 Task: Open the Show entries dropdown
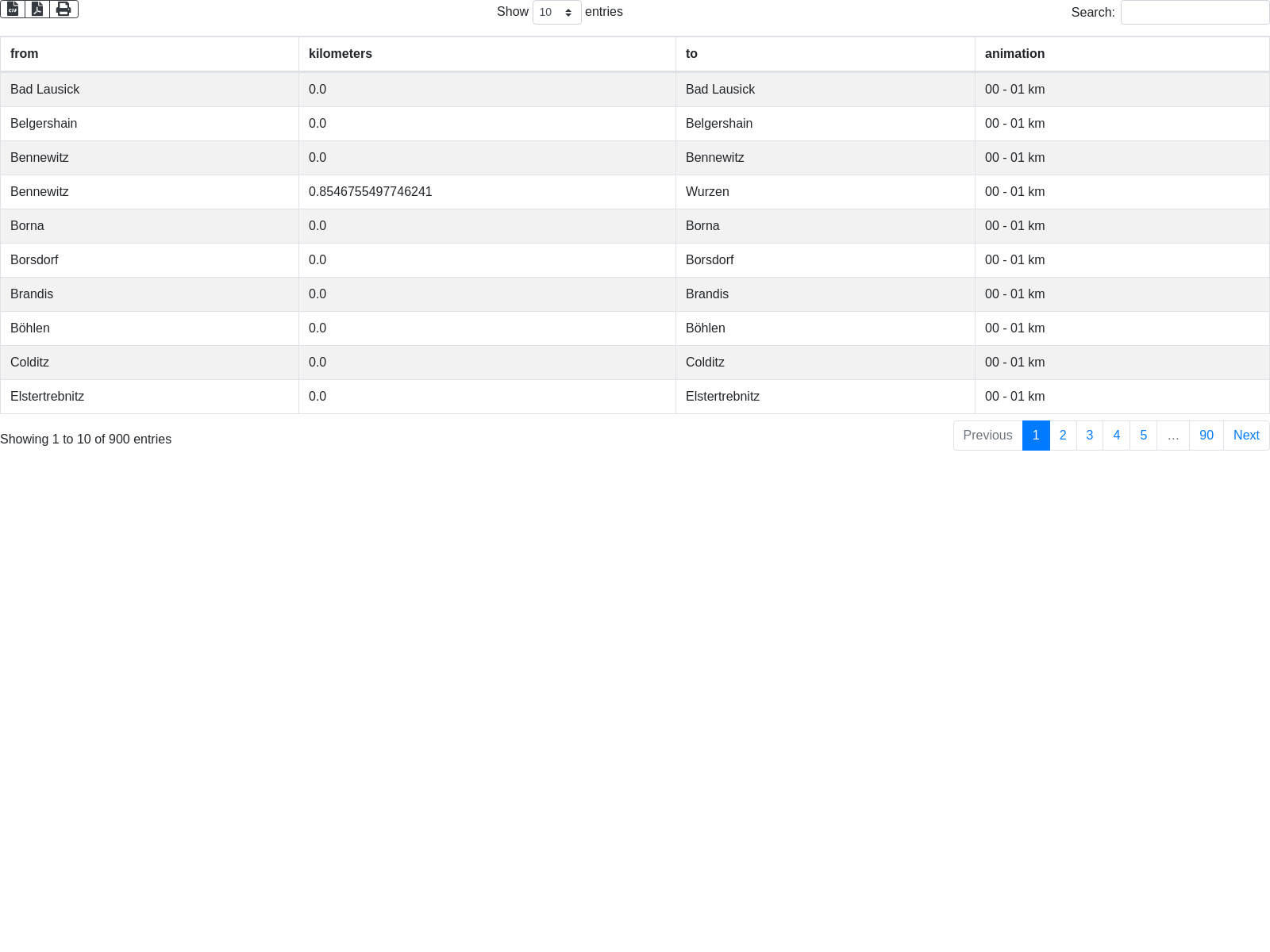coord(556,13)
